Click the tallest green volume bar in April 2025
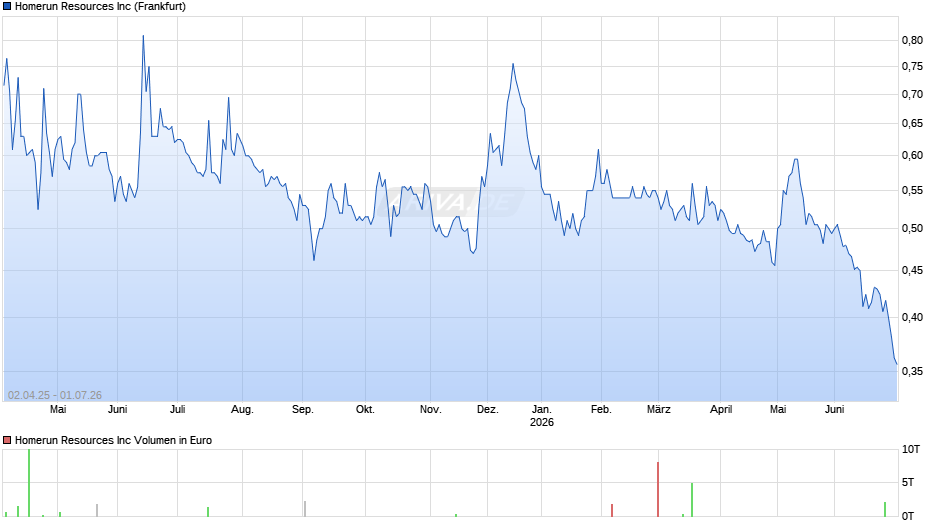 point(29,482)
